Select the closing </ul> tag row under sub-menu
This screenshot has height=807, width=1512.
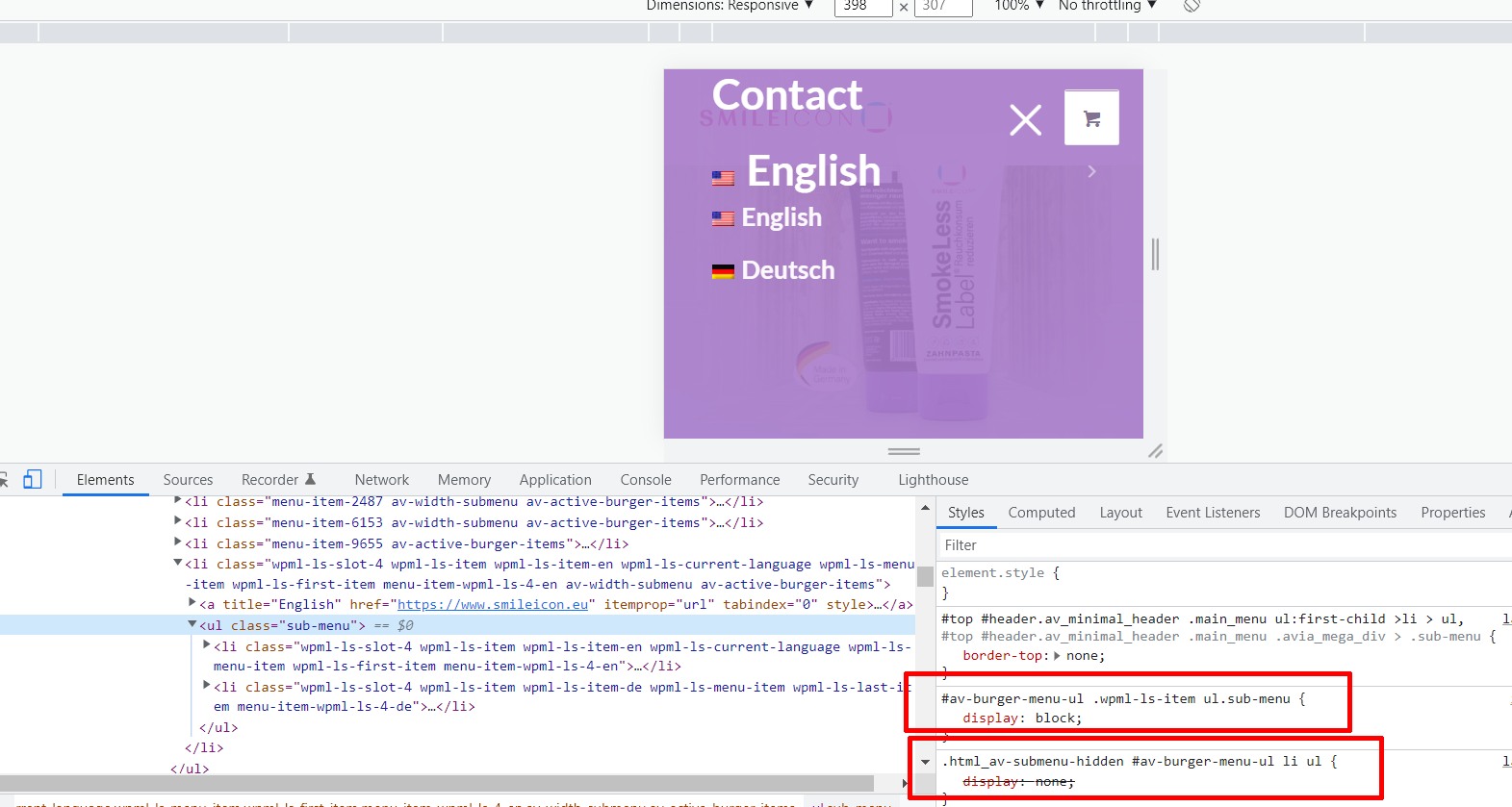point(218,728)
